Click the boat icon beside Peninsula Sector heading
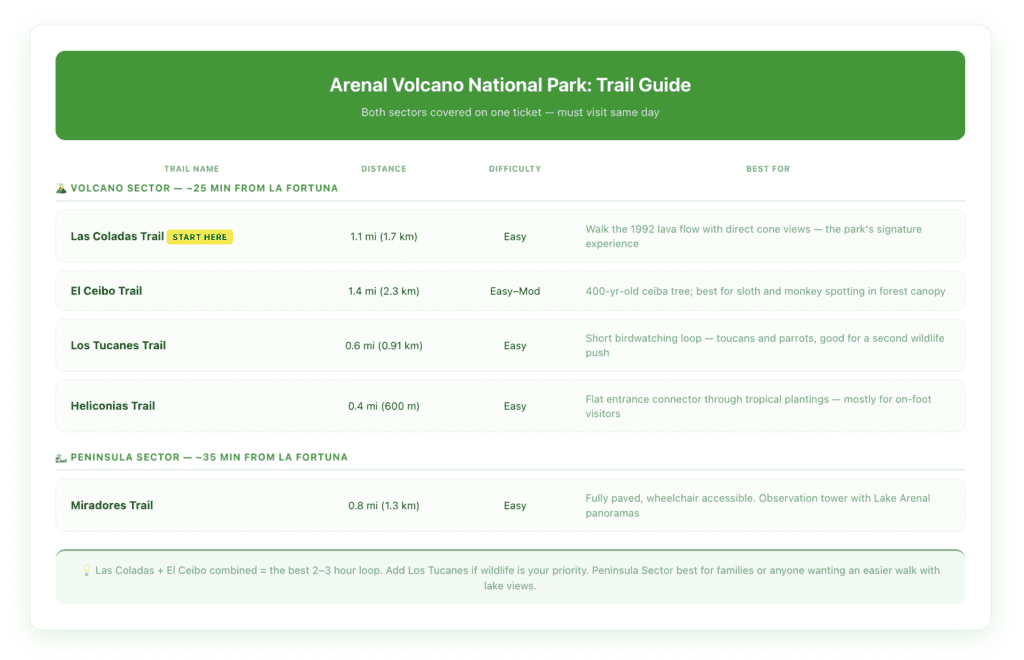Screen dimensions: 1024x660 click(x=61, y=457)
